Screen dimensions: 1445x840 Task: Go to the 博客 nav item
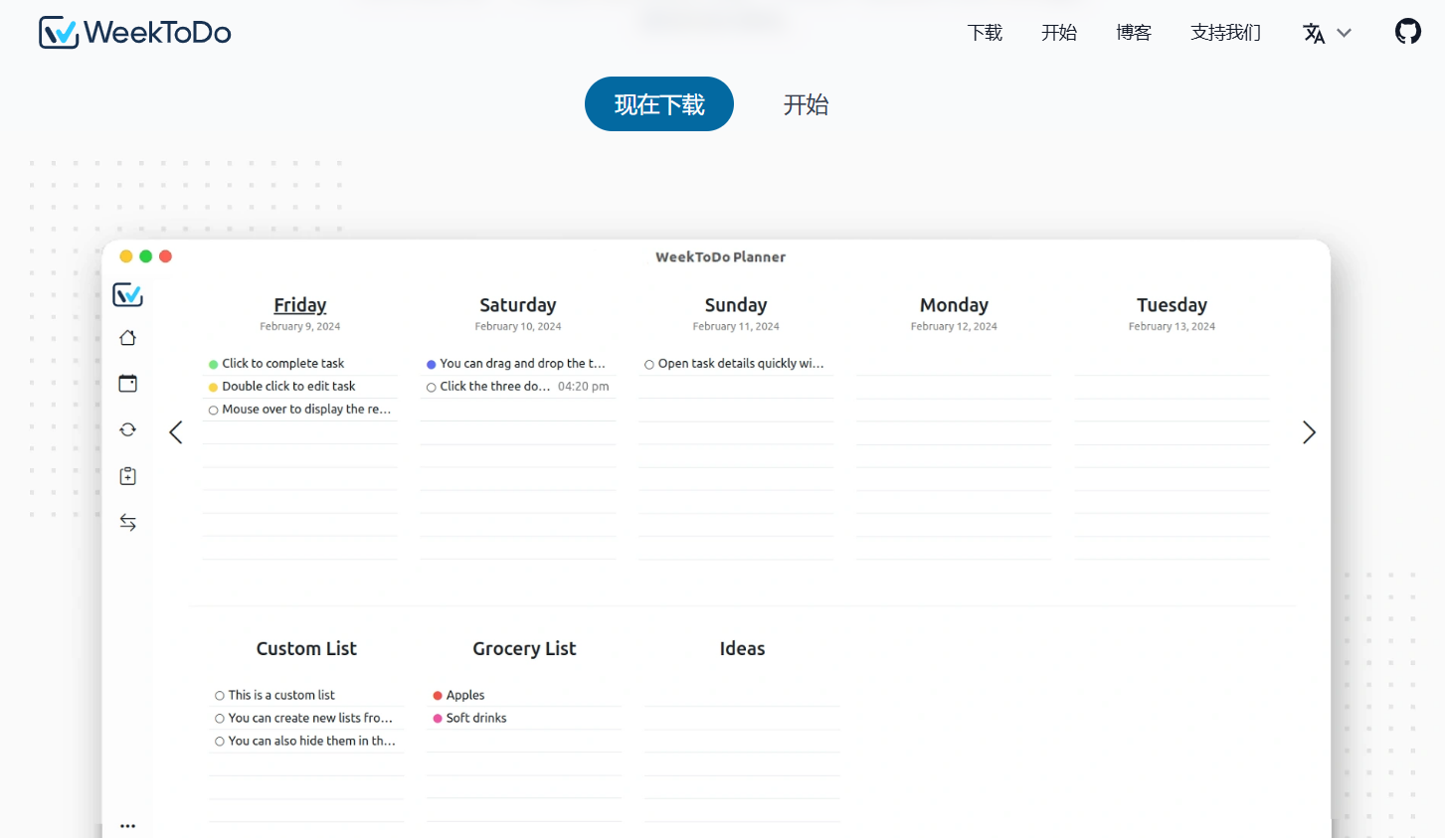[1133, 33]
